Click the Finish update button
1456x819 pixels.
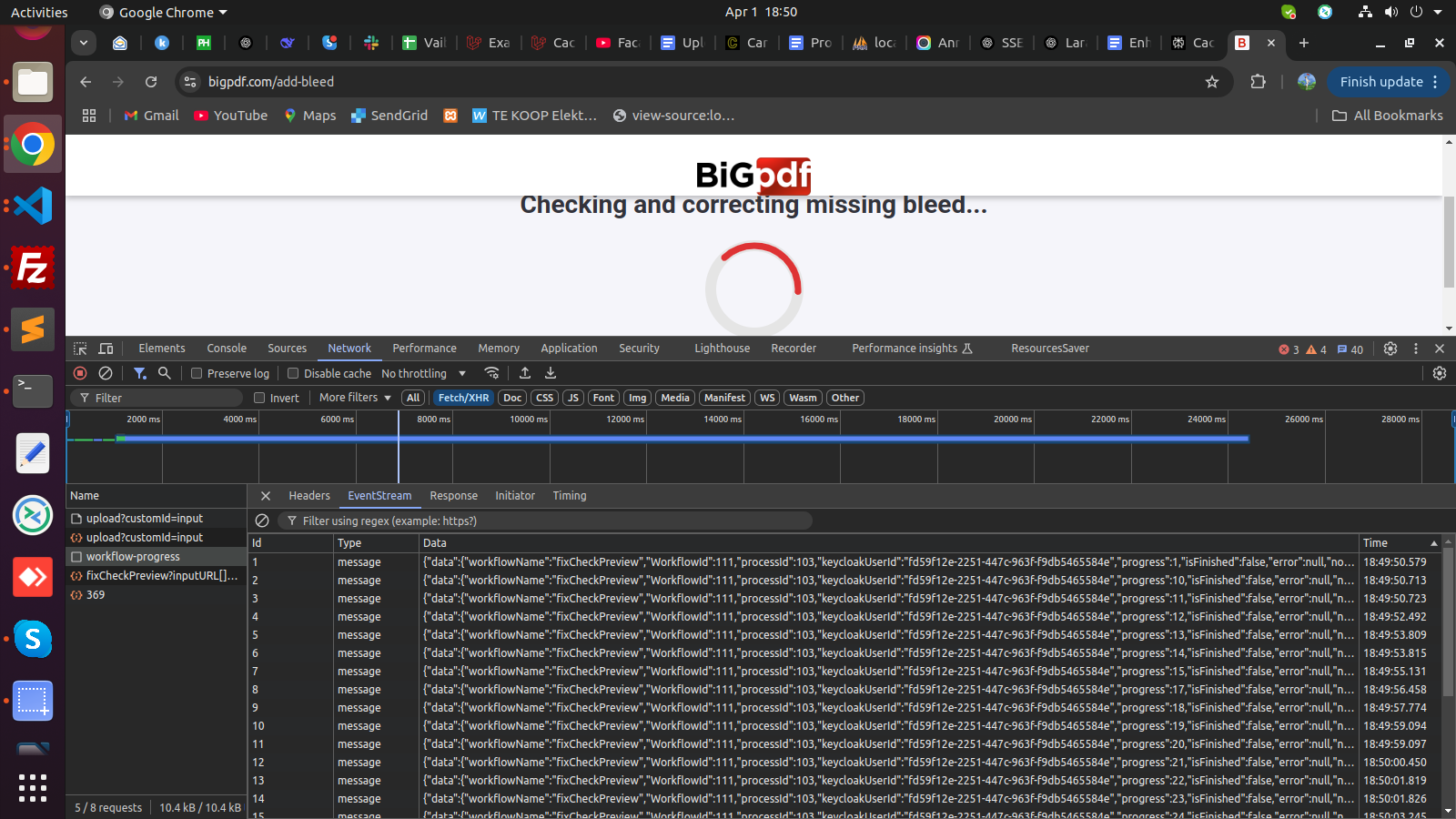point(1380,82)
